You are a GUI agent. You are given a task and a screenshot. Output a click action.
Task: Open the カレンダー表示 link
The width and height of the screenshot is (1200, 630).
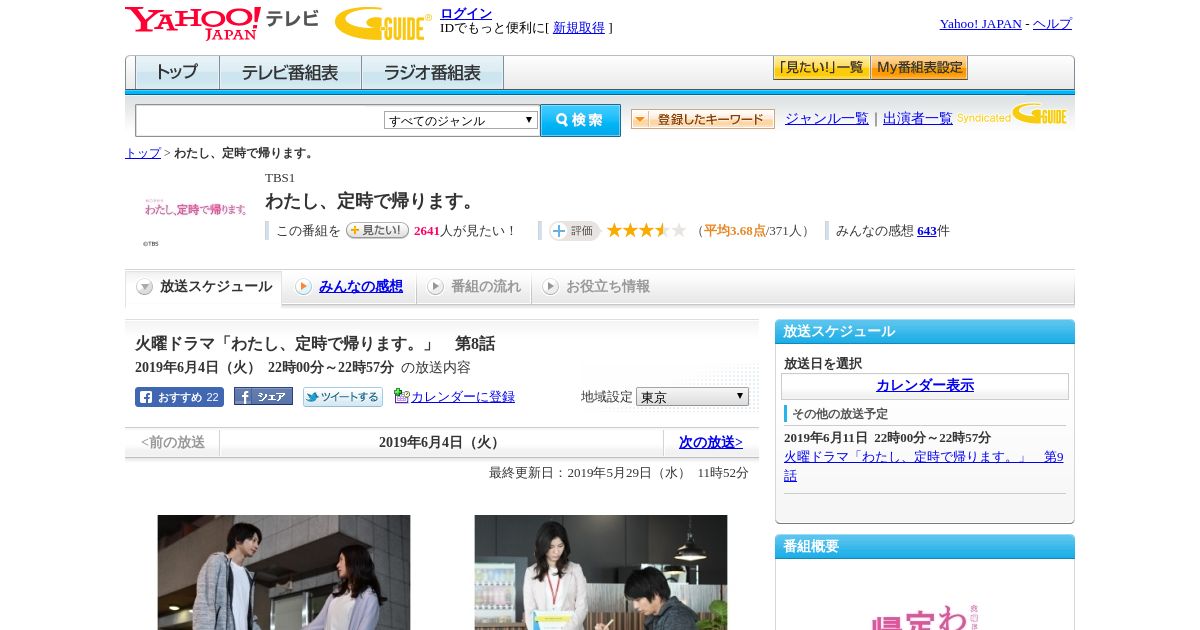click(925, 386)
